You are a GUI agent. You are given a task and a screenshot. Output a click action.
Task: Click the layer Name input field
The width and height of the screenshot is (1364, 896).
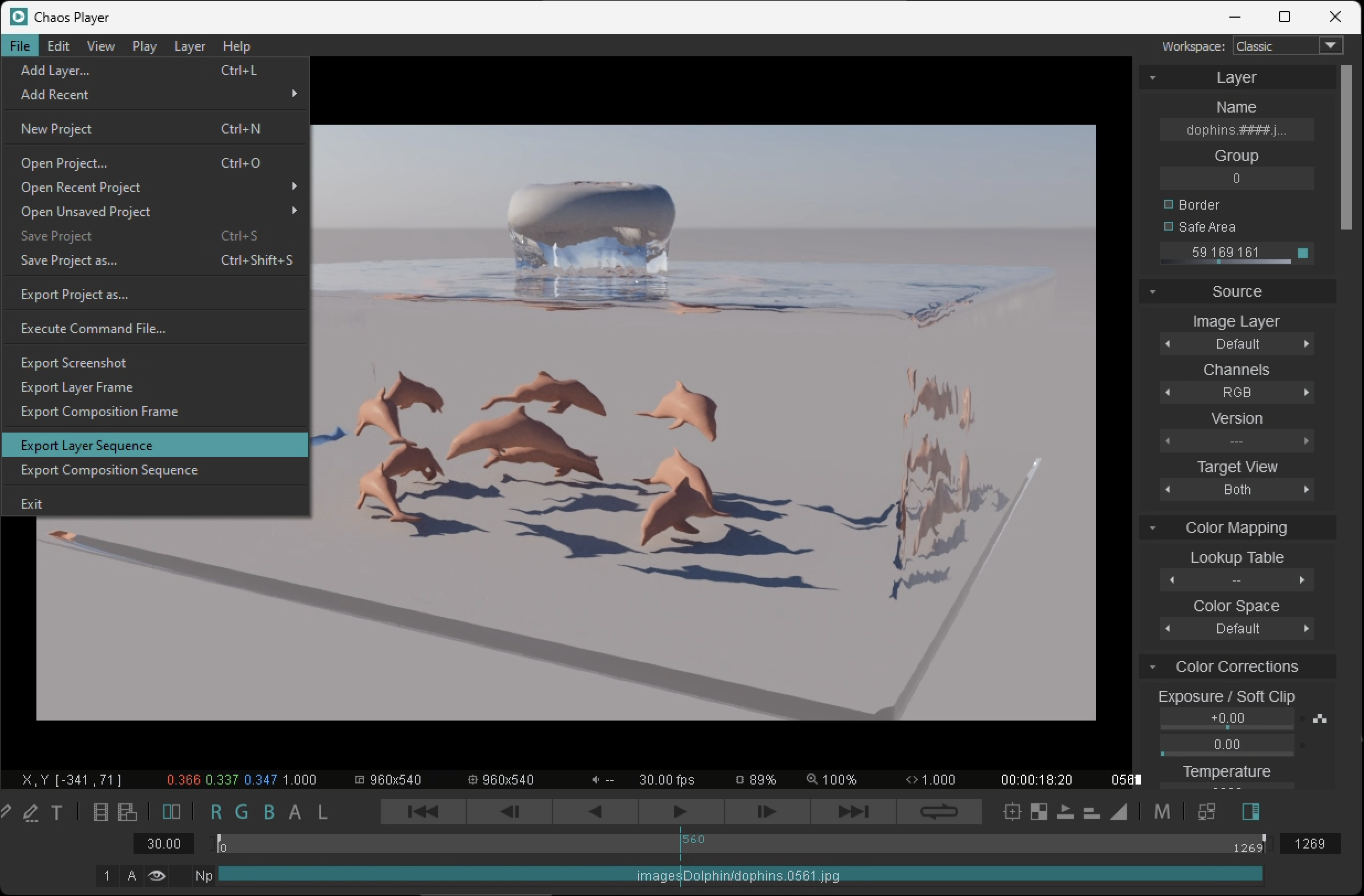pos(1236,130)
